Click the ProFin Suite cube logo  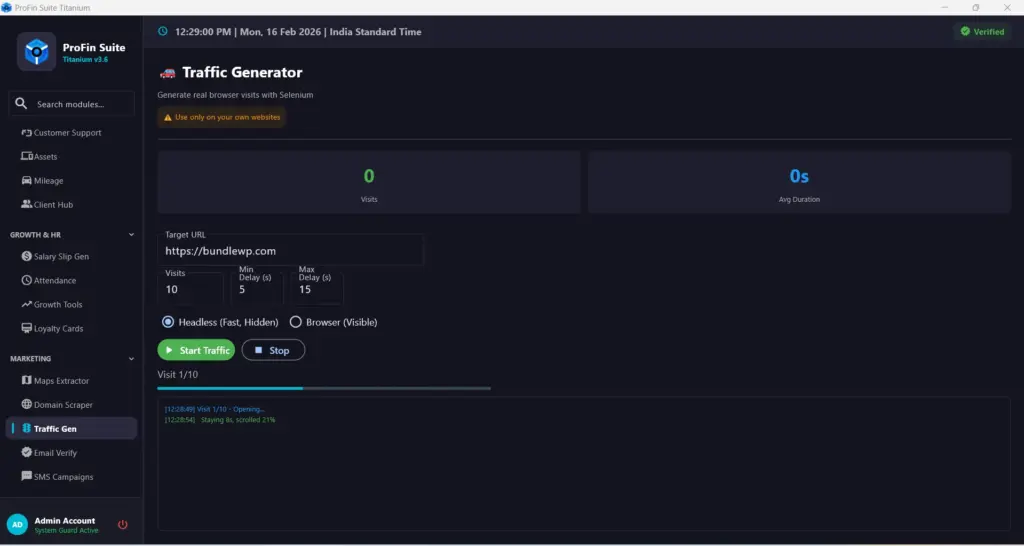37,52
